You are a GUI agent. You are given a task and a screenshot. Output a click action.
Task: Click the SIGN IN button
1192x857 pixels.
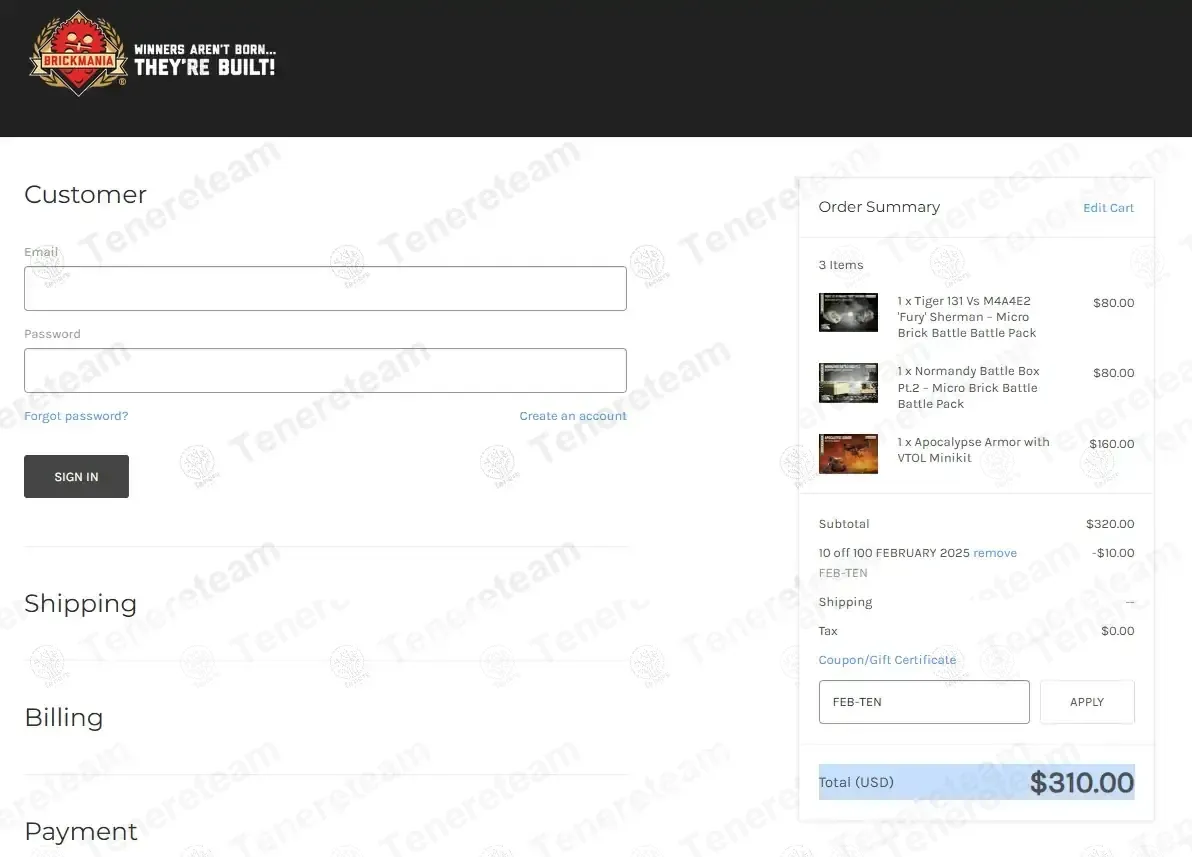76,477
